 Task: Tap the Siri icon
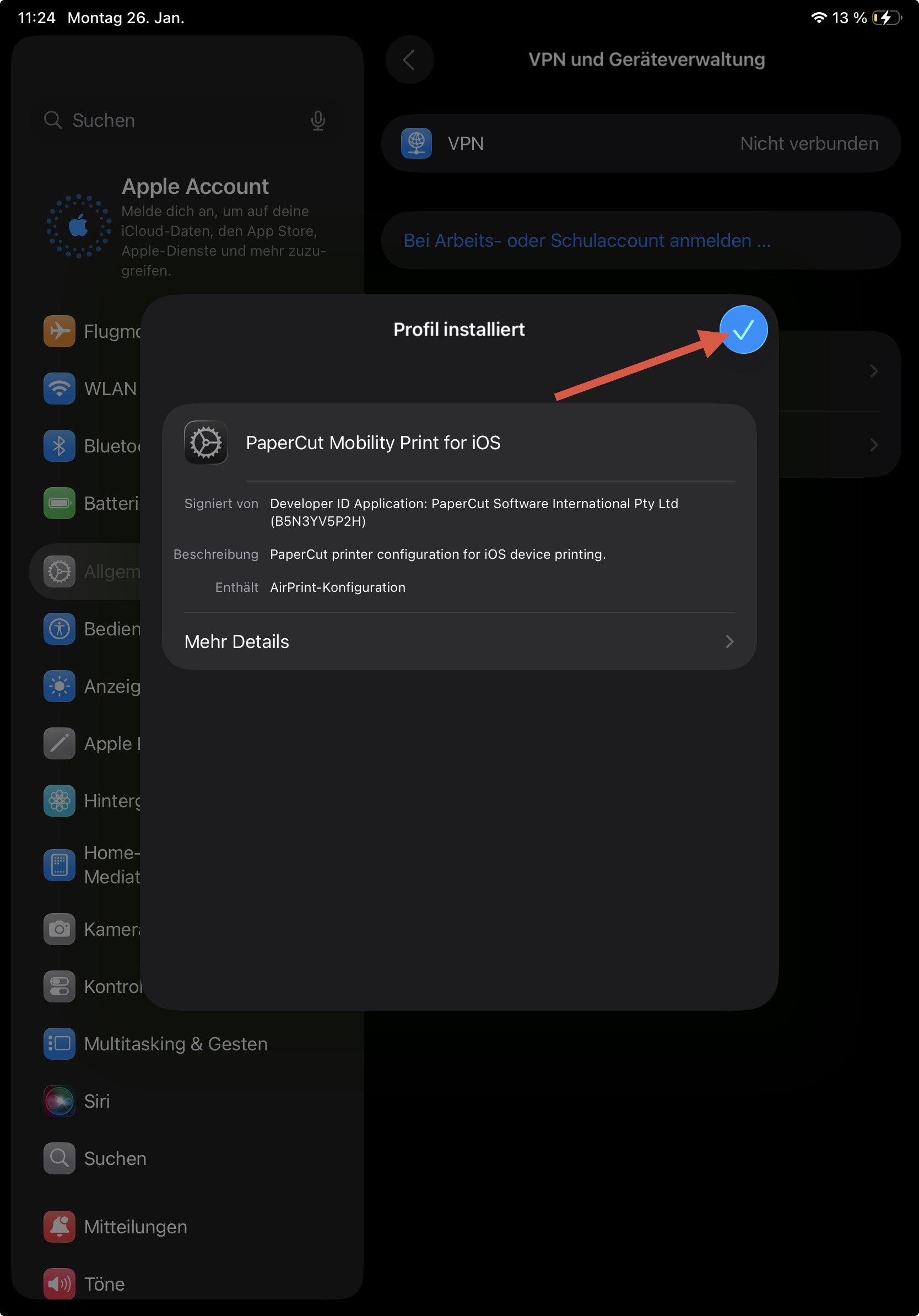pos(60,1101)
